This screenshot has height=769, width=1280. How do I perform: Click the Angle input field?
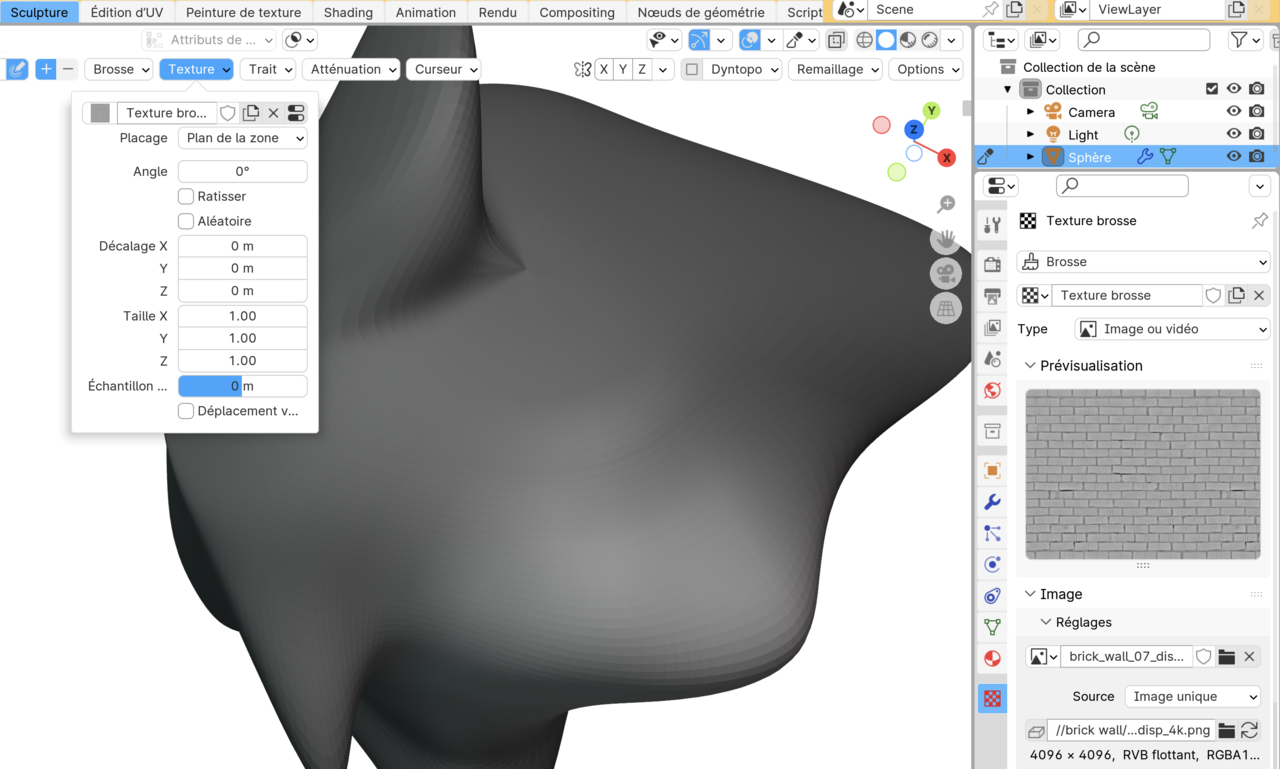point(242,171)
